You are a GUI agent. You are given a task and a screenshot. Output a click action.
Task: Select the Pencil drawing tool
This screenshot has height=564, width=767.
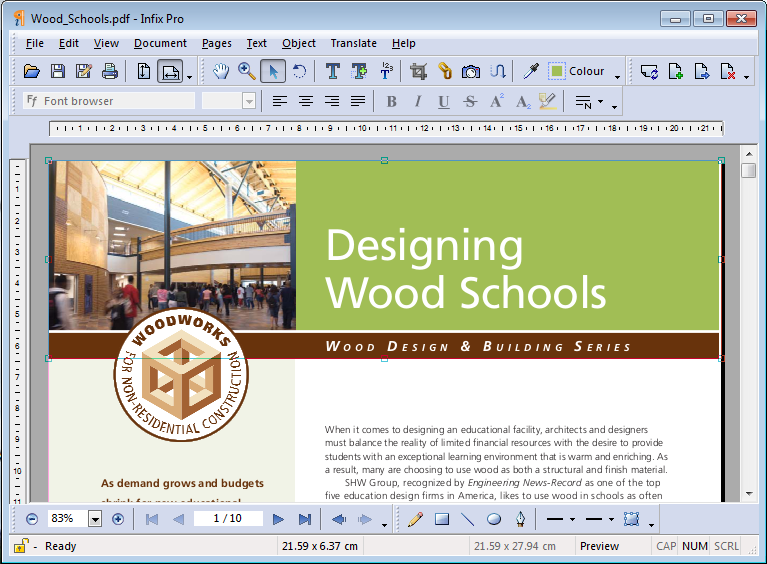pos(416,519)
